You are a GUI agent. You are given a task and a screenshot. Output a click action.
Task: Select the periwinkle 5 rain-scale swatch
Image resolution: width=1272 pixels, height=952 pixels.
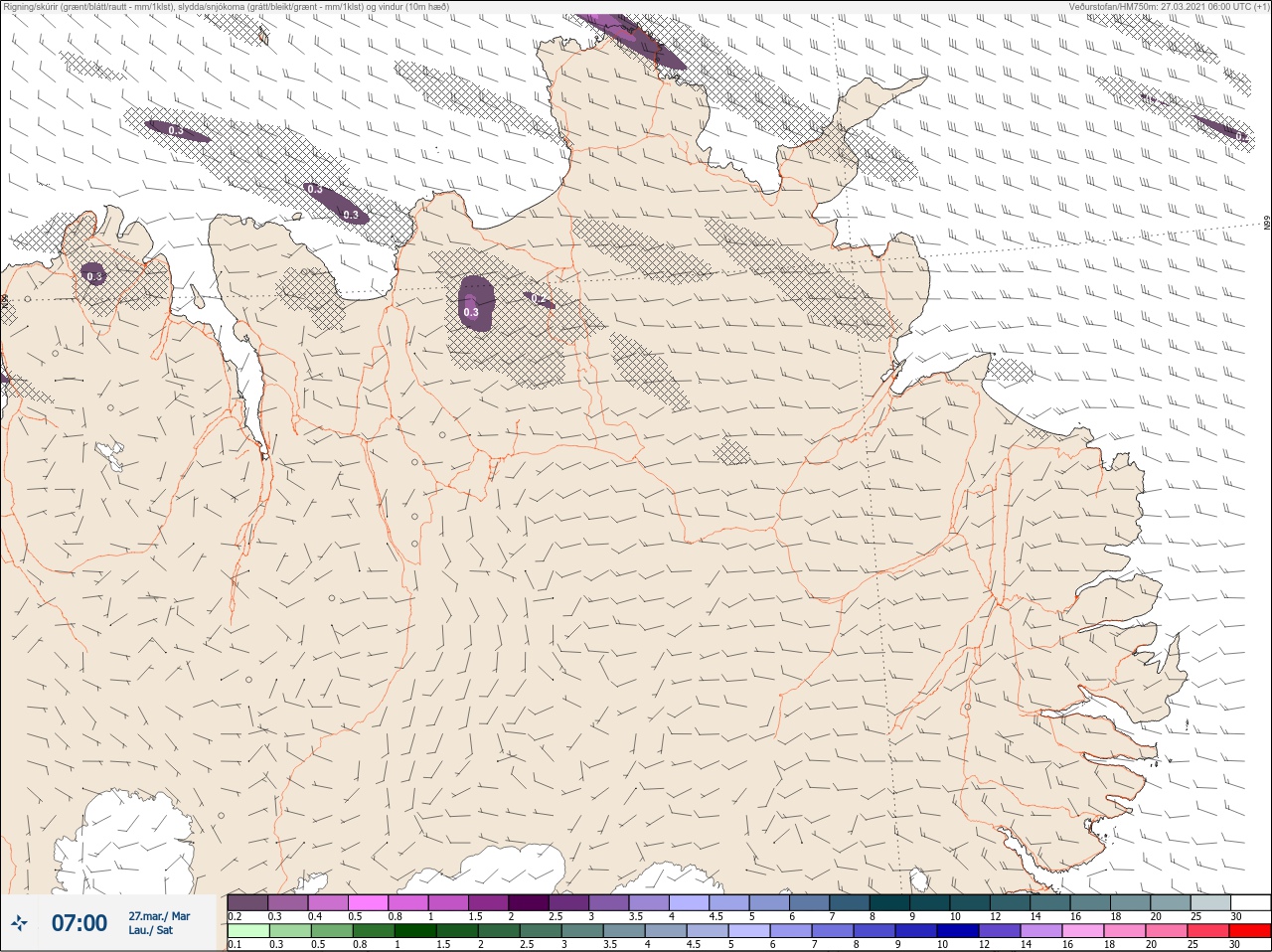coord(748,931)
